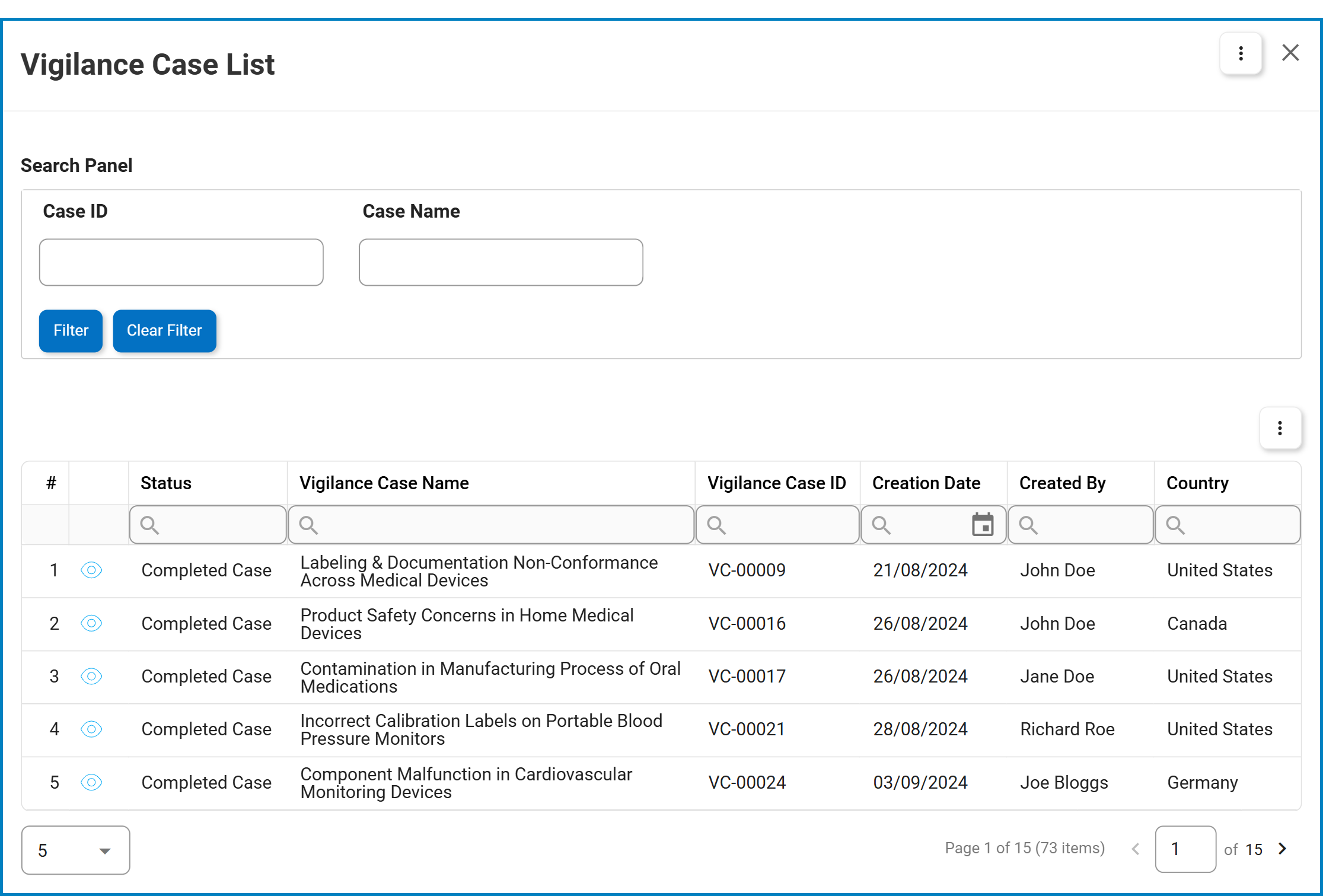Click creation date 21/08/2024
Image resolution: width=1323 pixels, height=896 pixels.
tap(920, 570)
